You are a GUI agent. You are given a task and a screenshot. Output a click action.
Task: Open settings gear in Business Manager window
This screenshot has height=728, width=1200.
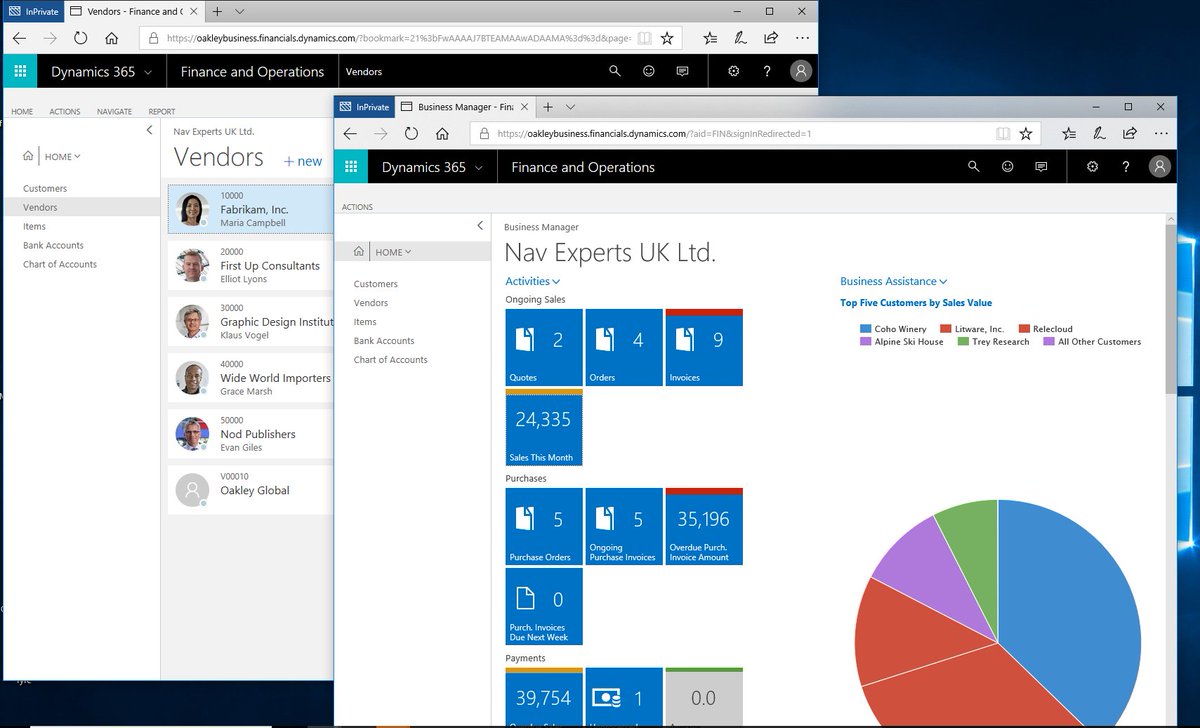click(1092, 167)
